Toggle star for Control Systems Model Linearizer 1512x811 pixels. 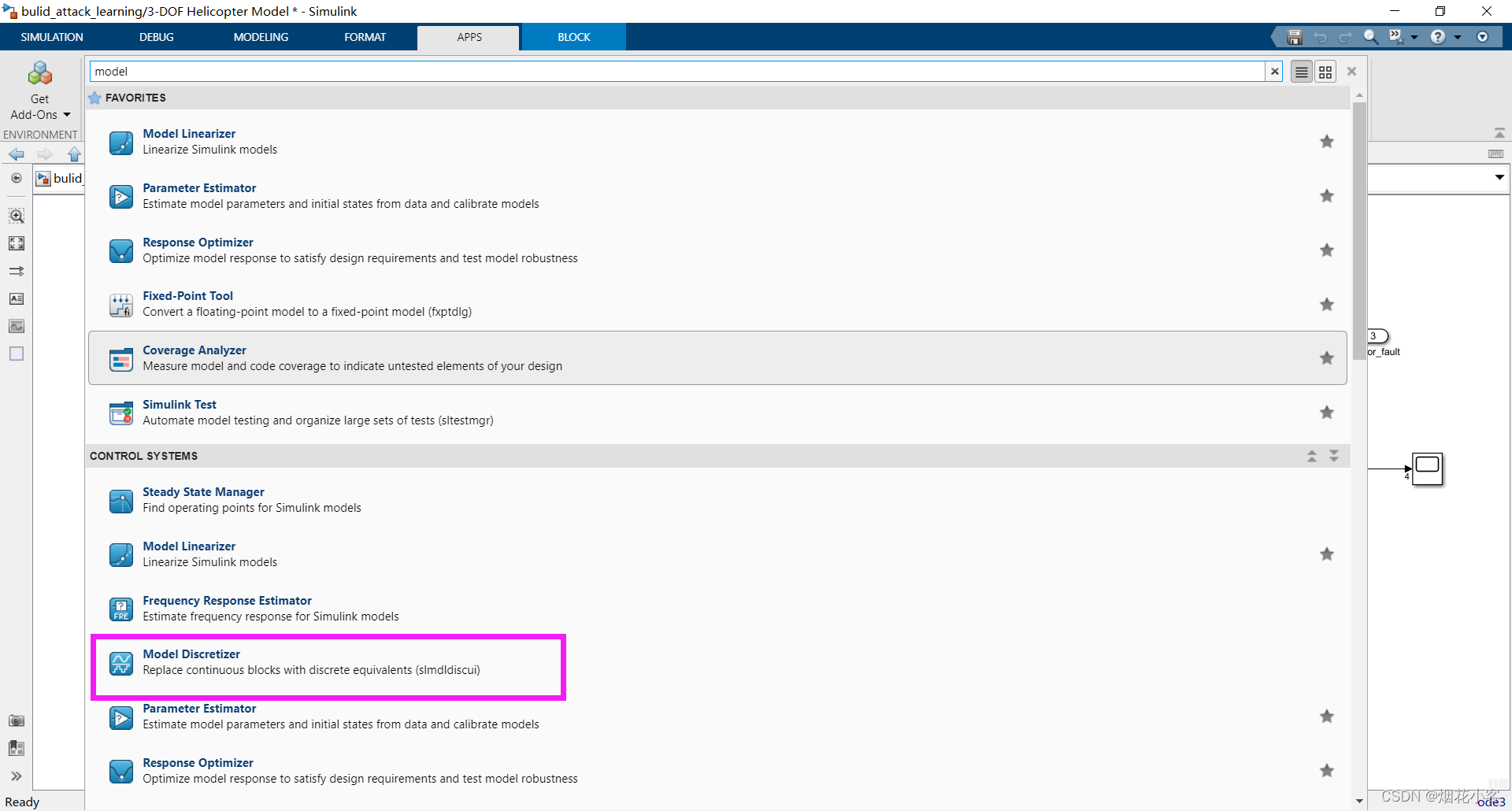click(1327, 554)
